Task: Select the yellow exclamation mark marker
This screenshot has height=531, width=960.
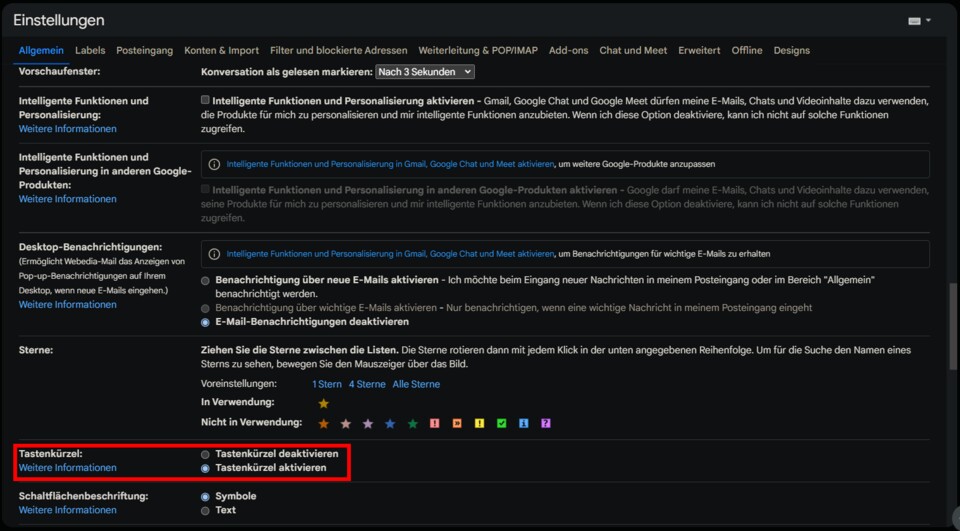Action: click(479, 423)
